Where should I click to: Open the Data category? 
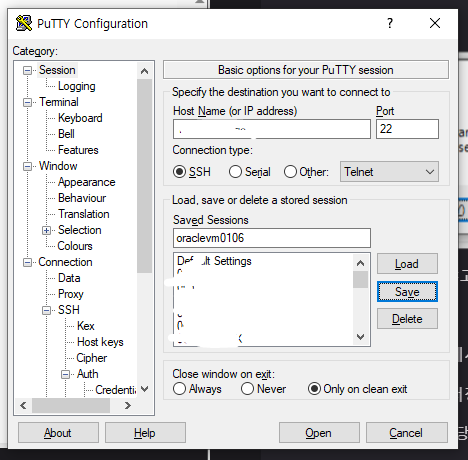pos(69,278)
